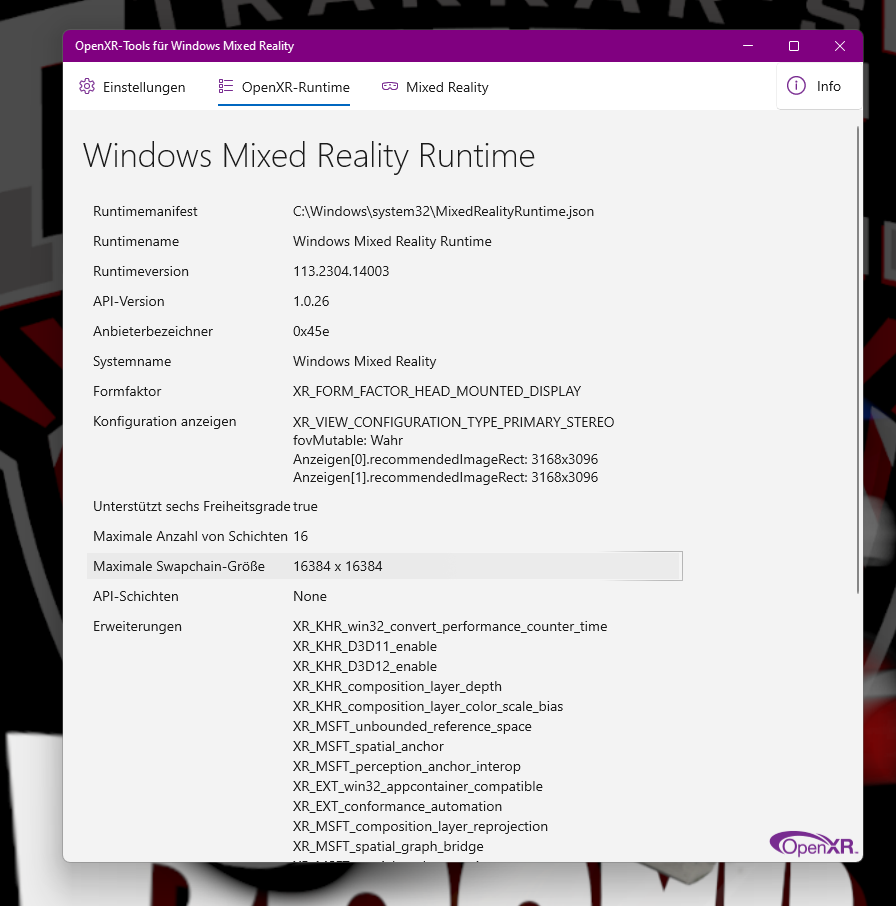Viewport: 896px width, 906px height.
Task: Click the vertical scrollbar thumb
Action: 858,358
